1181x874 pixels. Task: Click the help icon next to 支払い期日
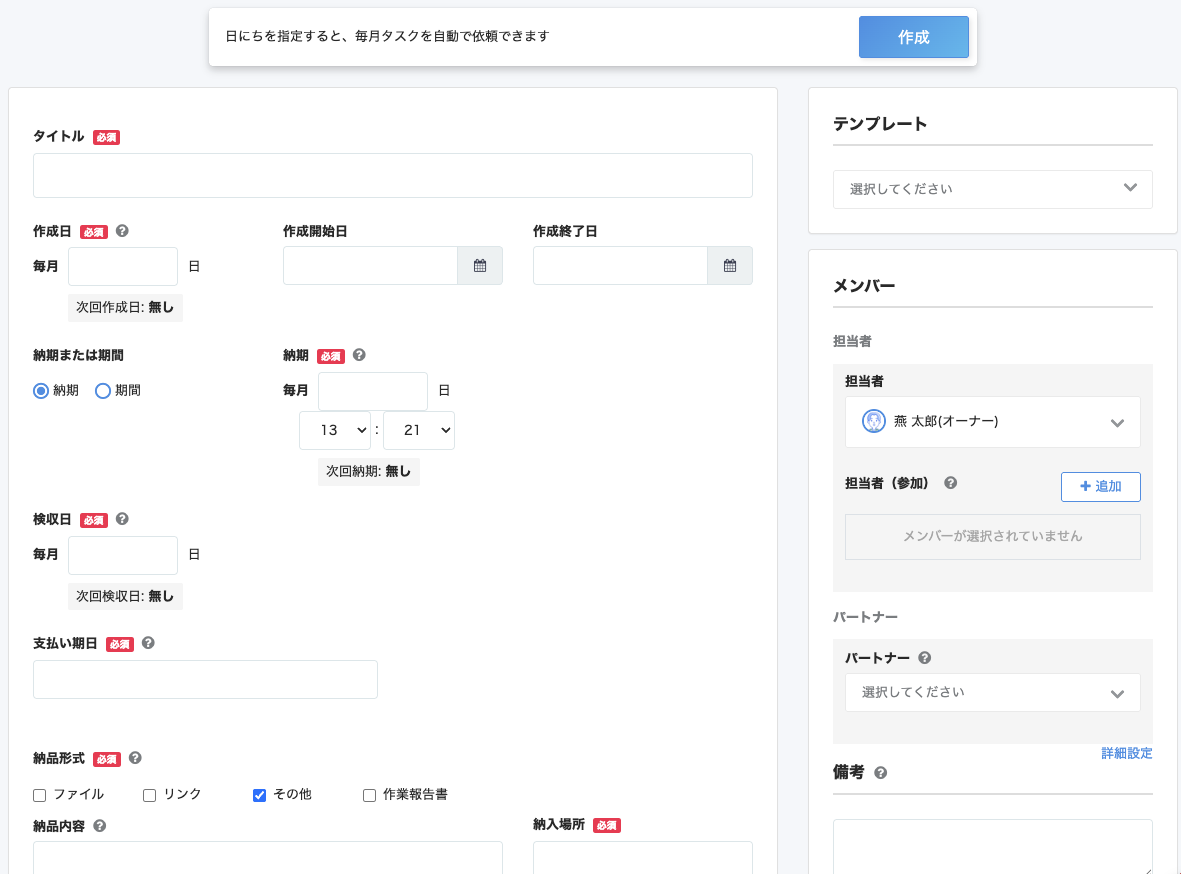pos(148,644)
